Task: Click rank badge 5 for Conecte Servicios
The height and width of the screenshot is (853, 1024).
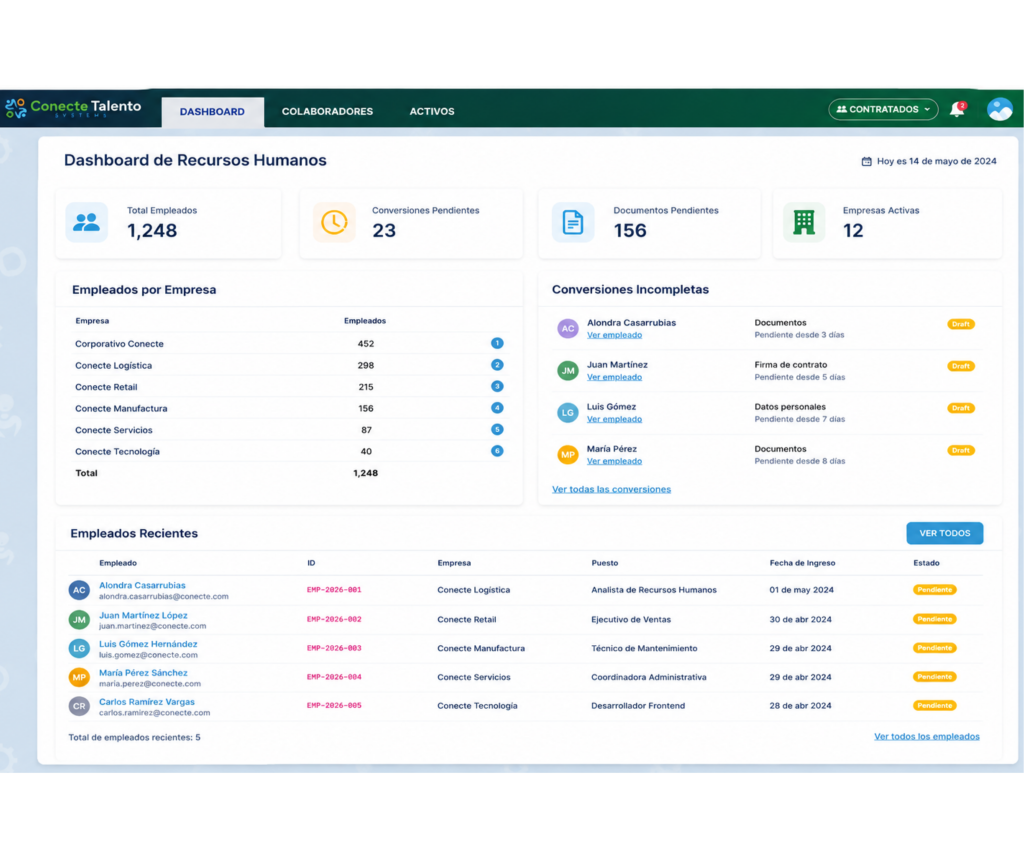Action: (x=497, y=429)
